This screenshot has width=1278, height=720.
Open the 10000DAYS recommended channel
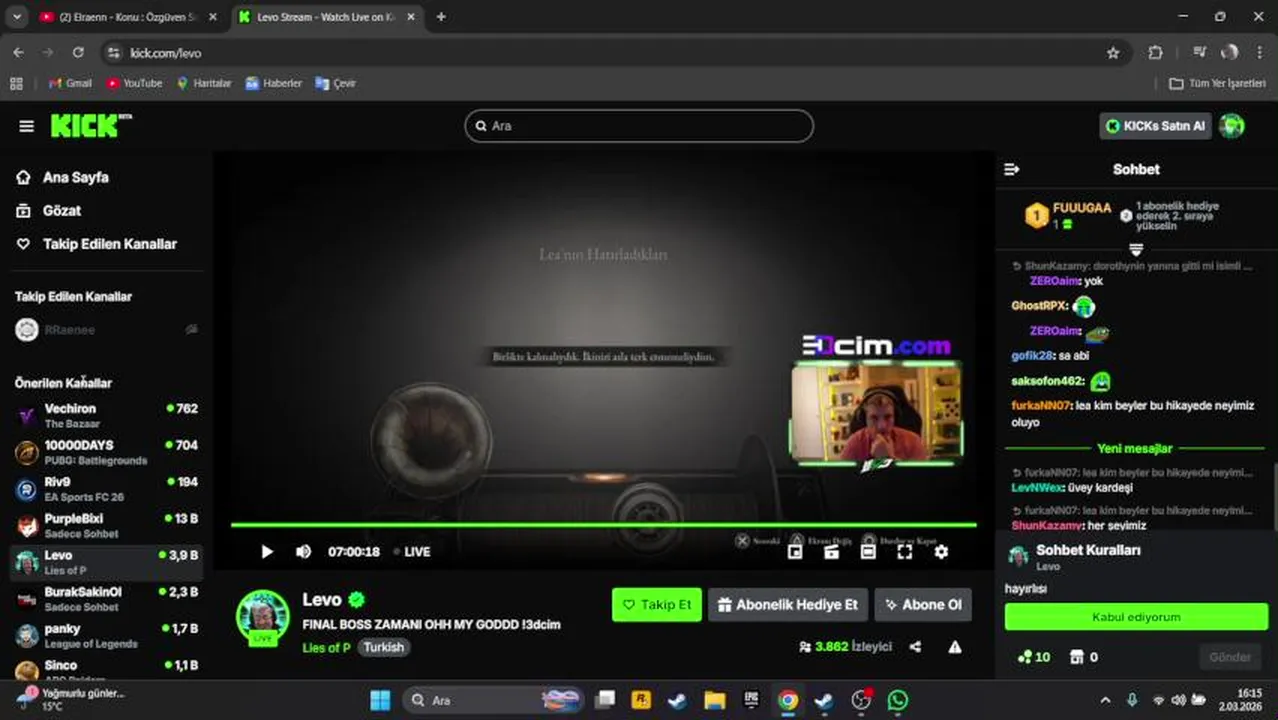pos(106,452)
